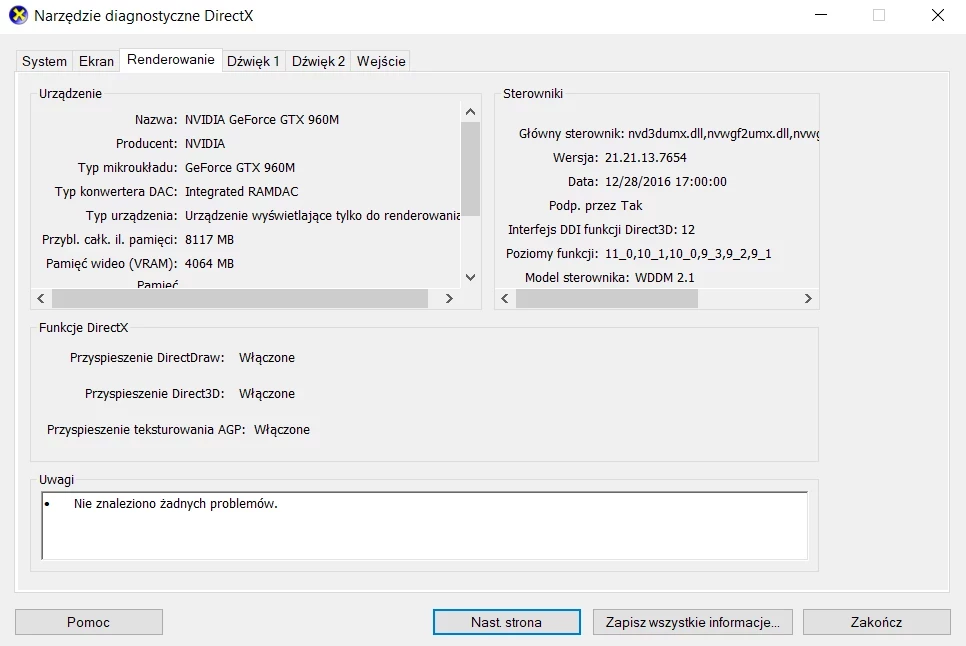
Task: Click the minimize icon in the title bar
Action: (x=820, y=15)
